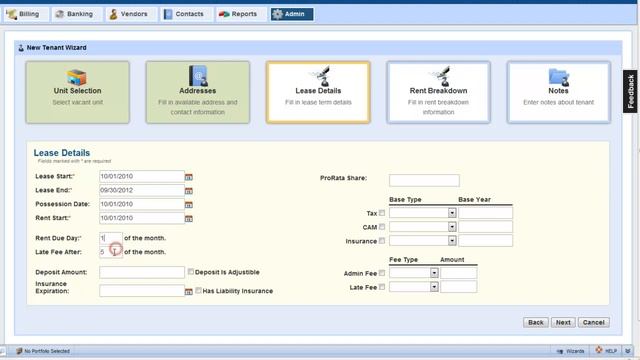Open the Insurance Expiration calendar picker
The height and width of the screenshot is (360, 640).
coord(189,291)
